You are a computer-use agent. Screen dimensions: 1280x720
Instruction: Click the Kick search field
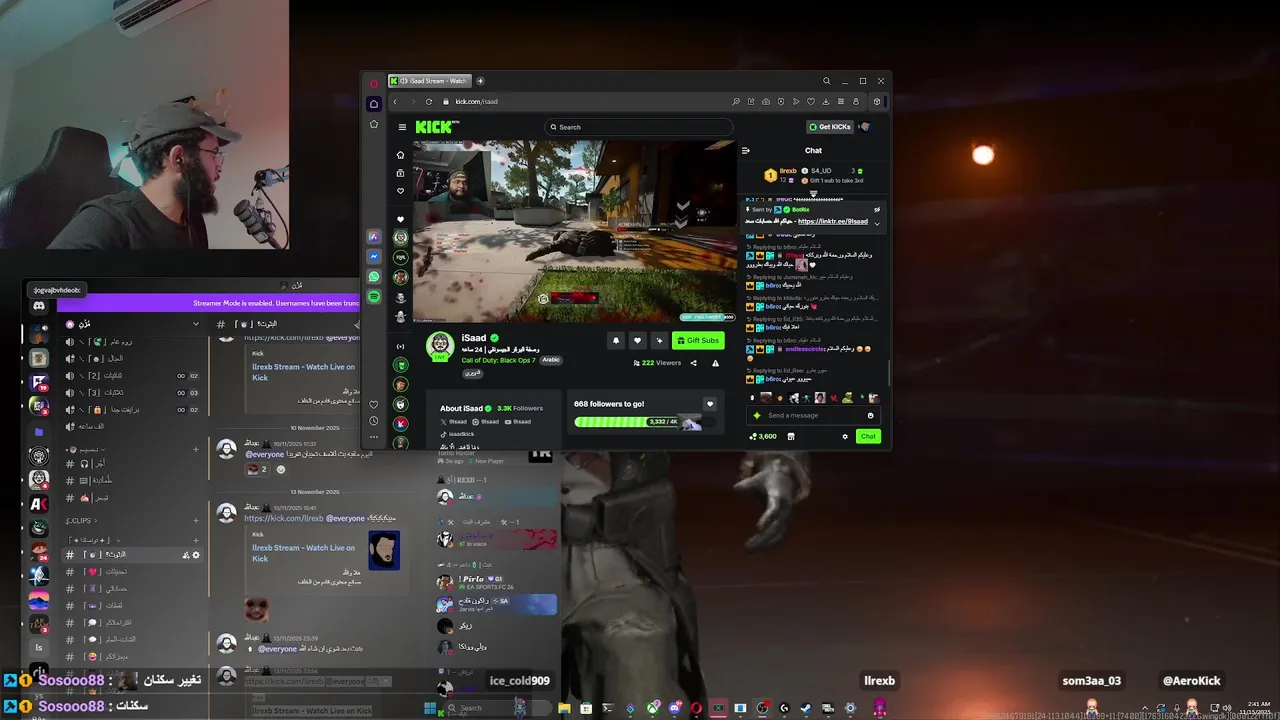click(x=638, y=127)
